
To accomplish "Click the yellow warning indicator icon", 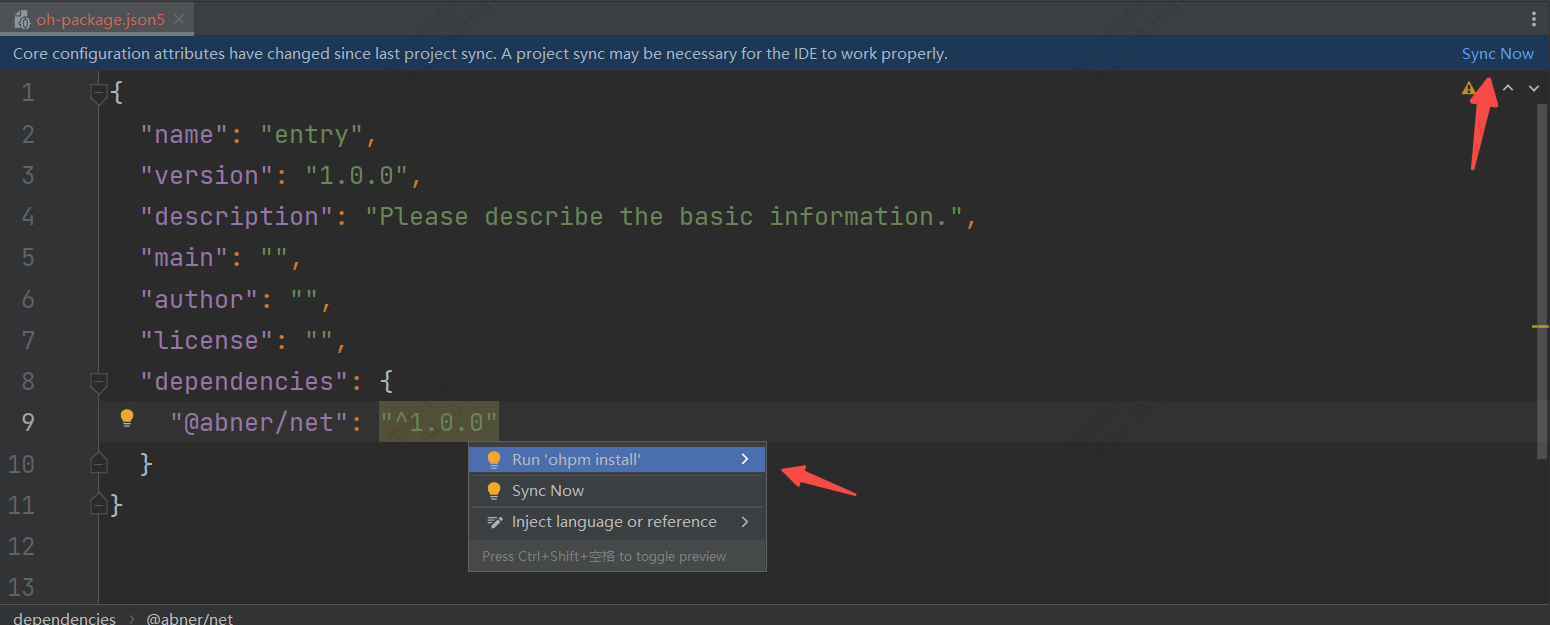I will 1468,88.
